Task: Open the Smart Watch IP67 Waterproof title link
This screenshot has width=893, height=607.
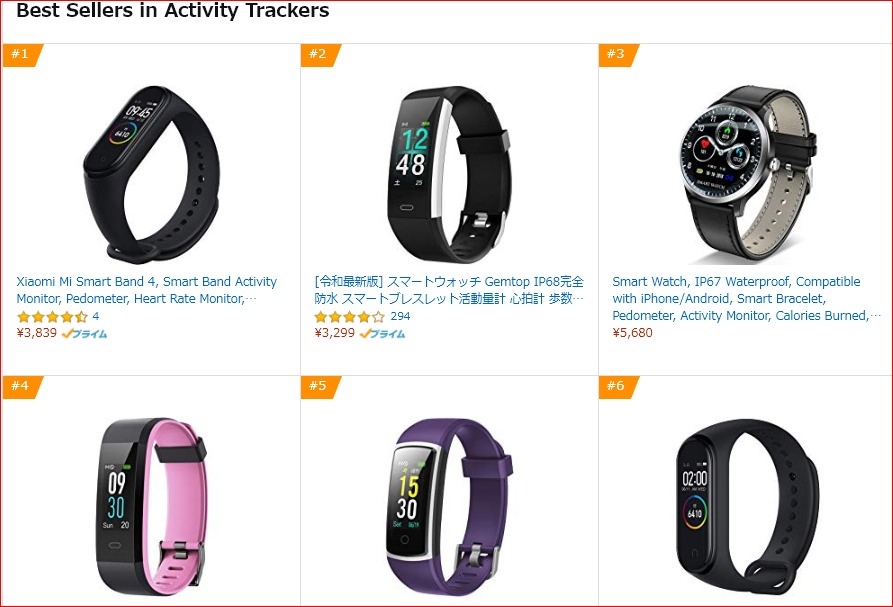Action: point(746,298)
